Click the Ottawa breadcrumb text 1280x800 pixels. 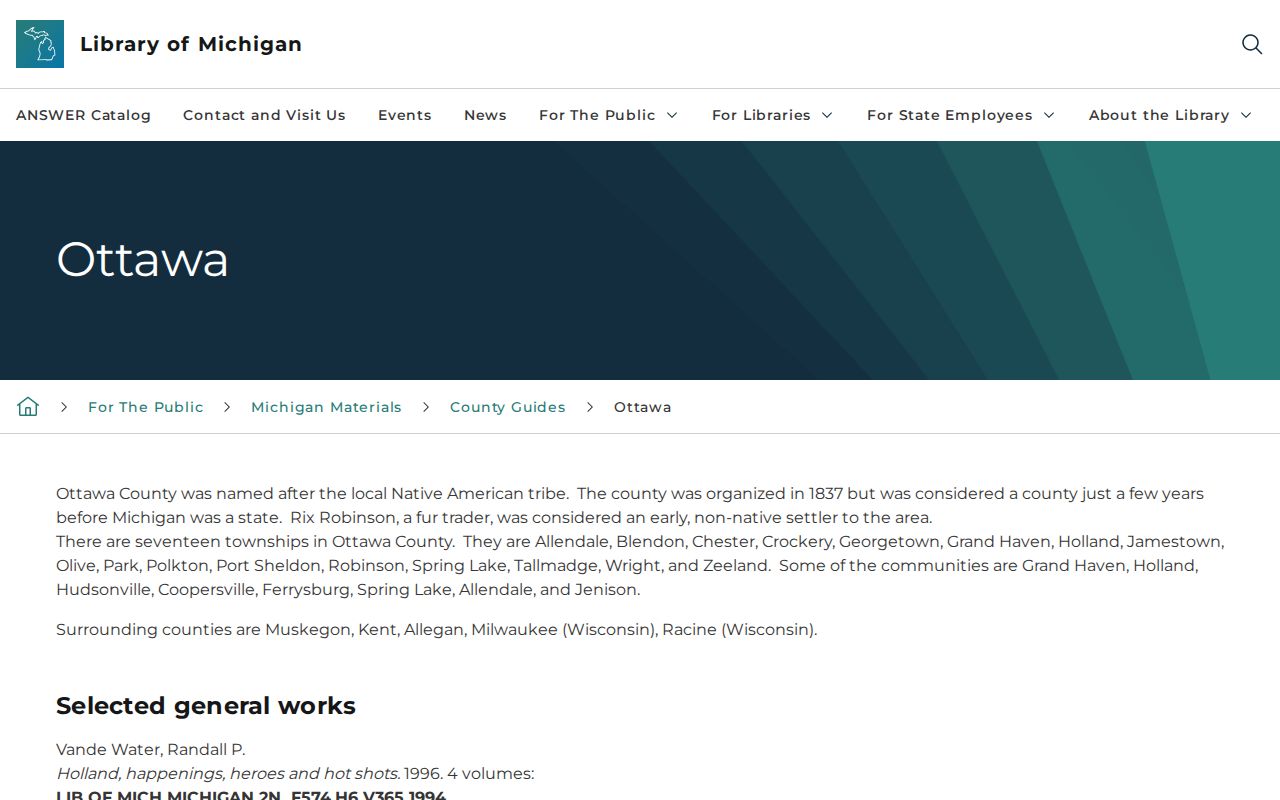[642, 407]
